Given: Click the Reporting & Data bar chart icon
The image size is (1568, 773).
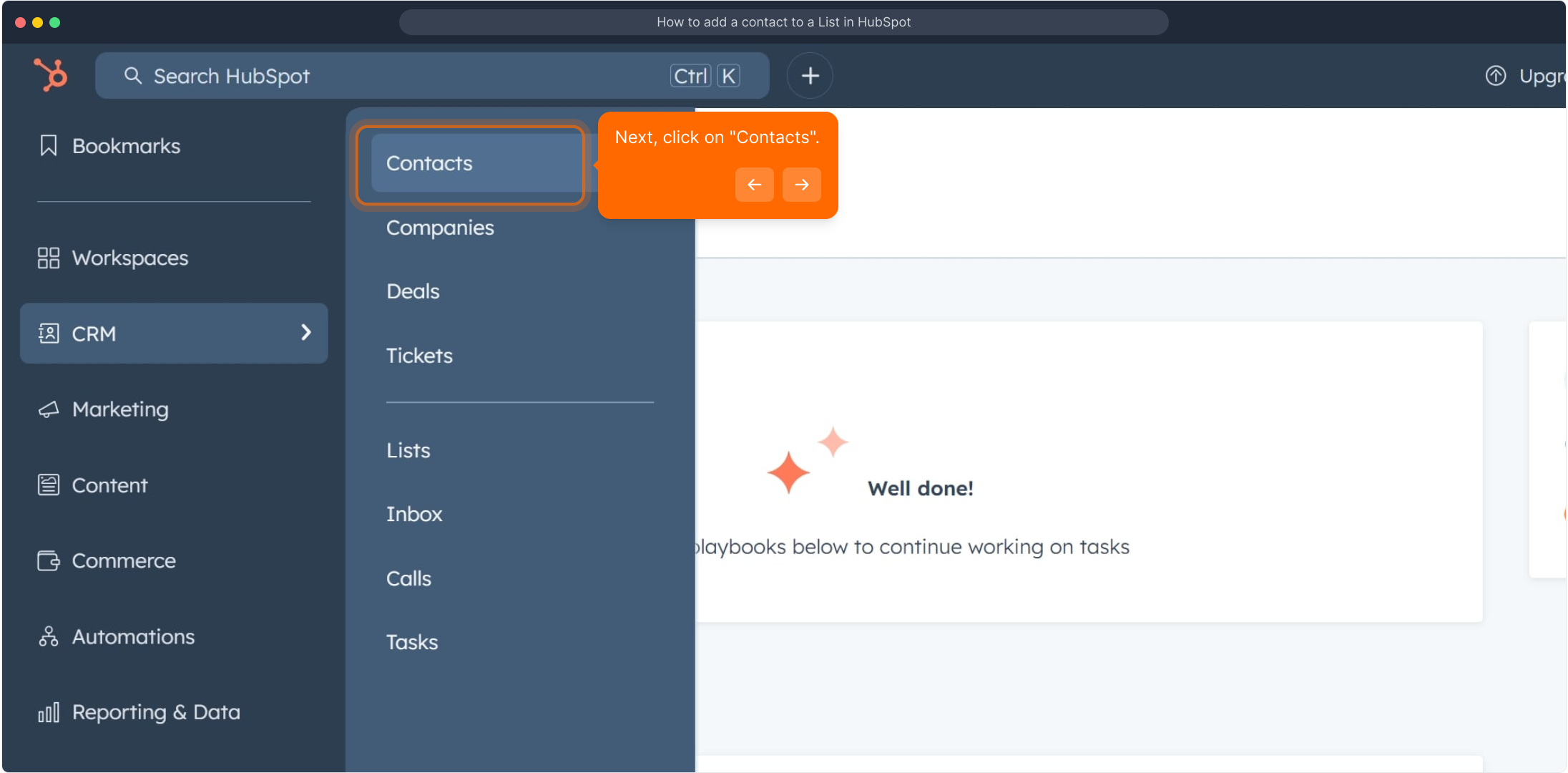Looking at the screenshot, I should tap(48, 712).
